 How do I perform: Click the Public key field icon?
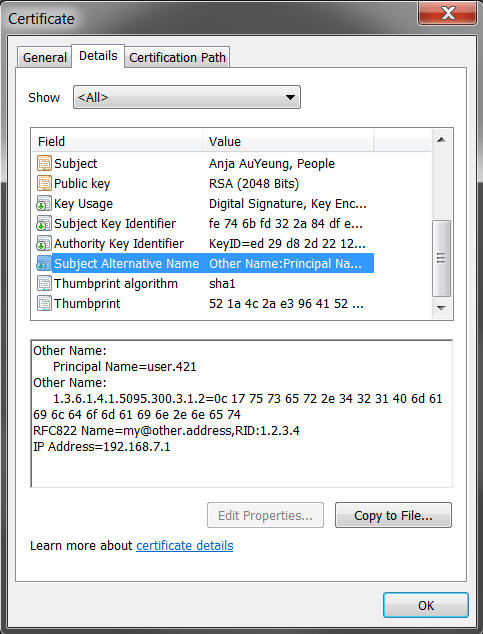[44, 183]
